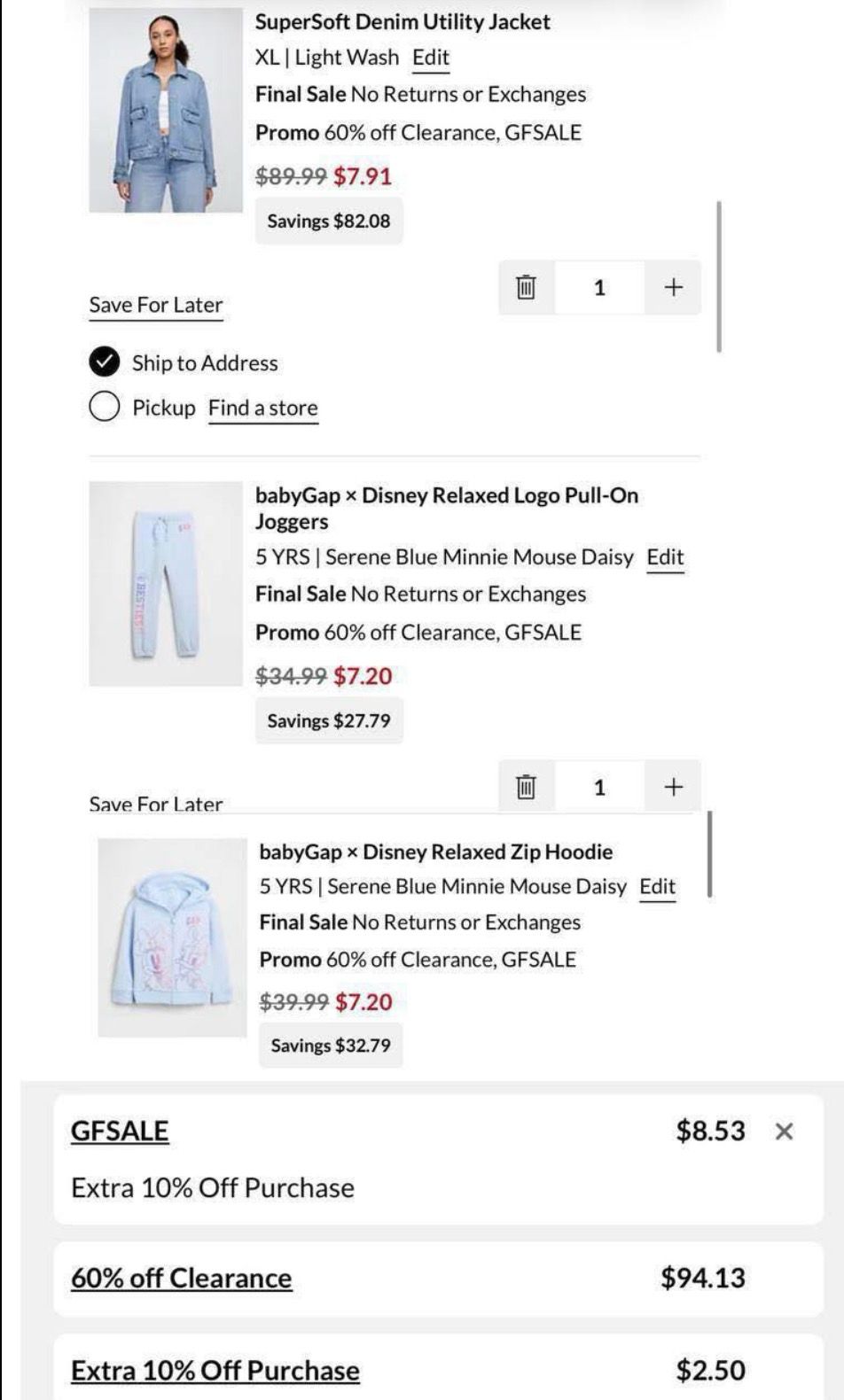Open the Pull-On Joggers product image
This screenshot has height=1400, width=844.
(x=166, y=584)
